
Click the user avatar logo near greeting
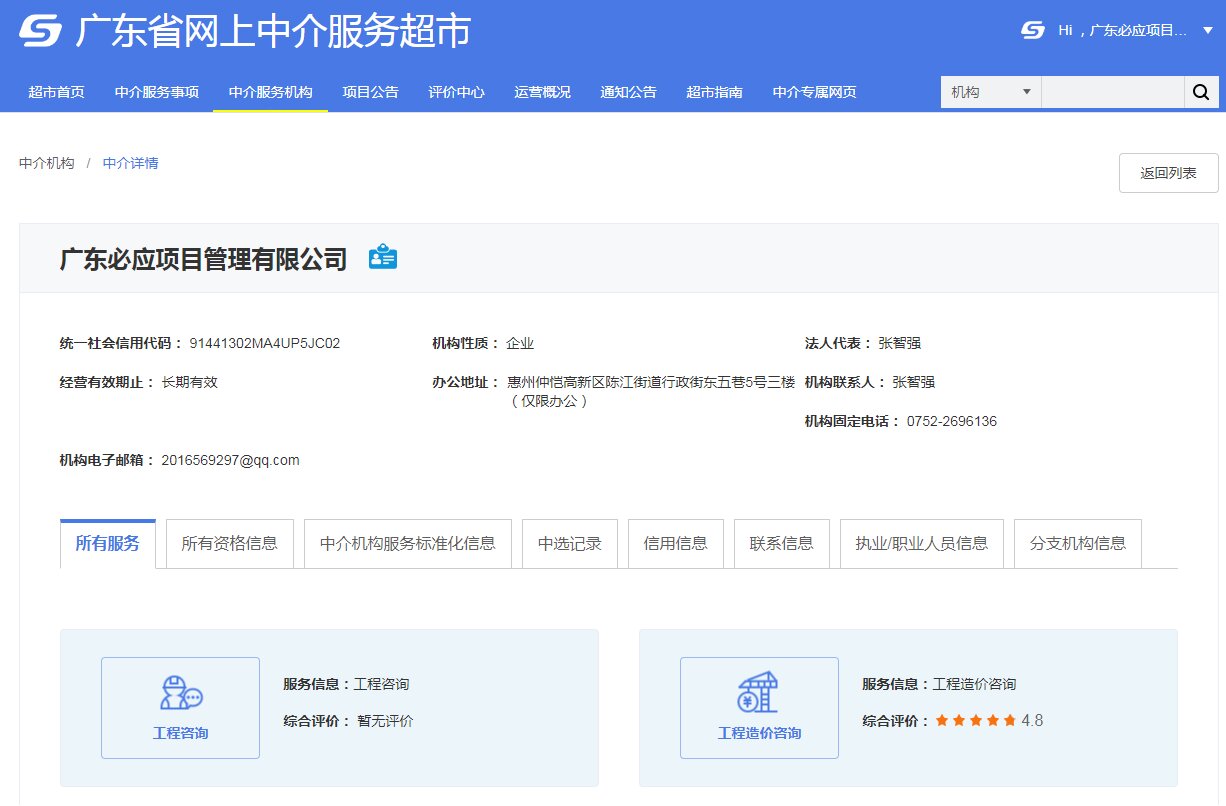[x=1033, y=30]
